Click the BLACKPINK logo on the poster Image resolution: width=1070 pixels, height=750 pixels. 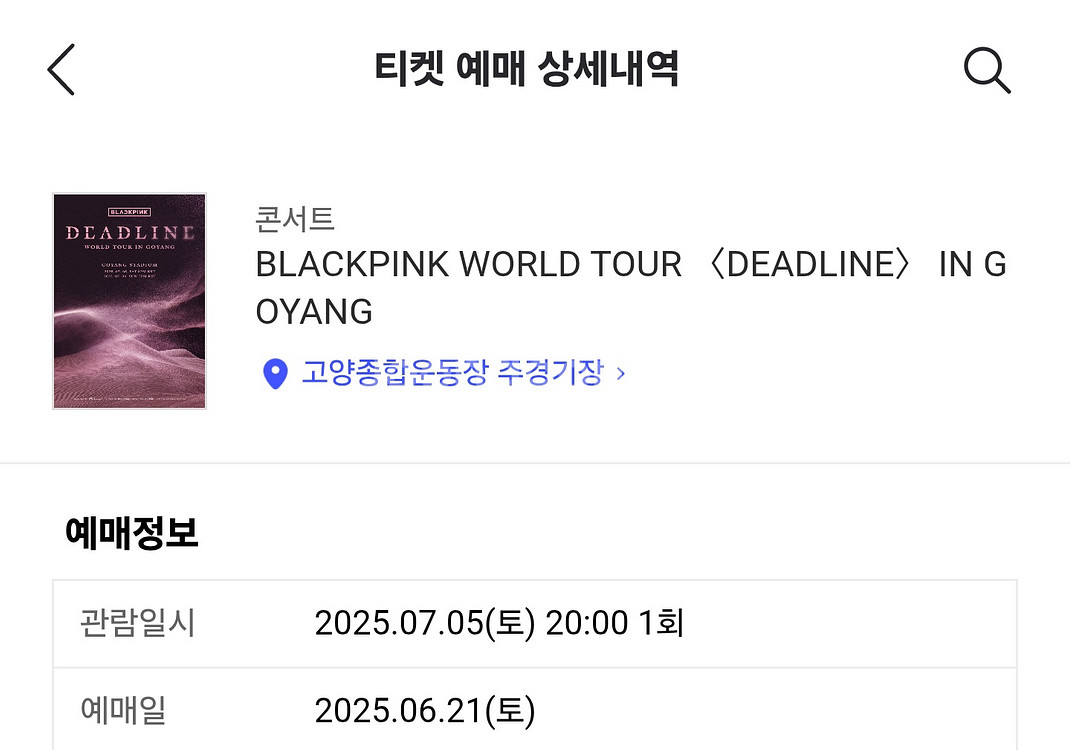pyautogui.click(x=130, y=212)
